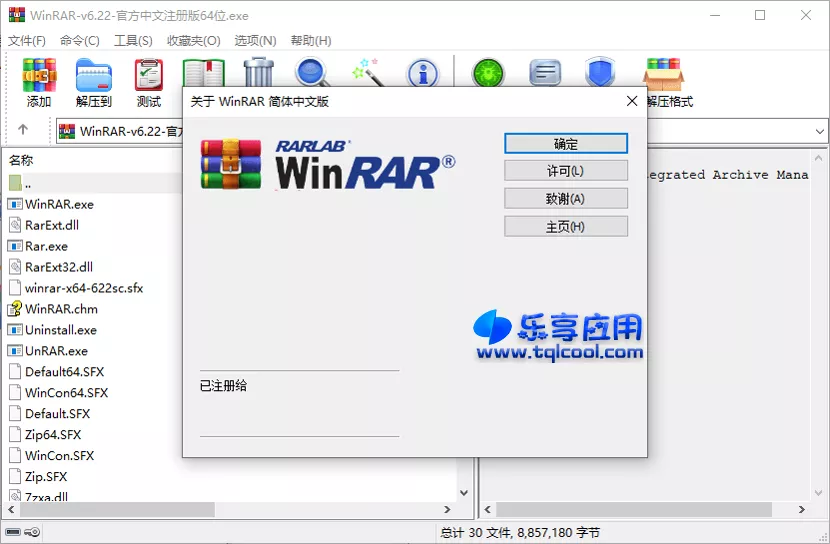
Task: Confirm dialog with 确定 button
Action: [566, 143]
